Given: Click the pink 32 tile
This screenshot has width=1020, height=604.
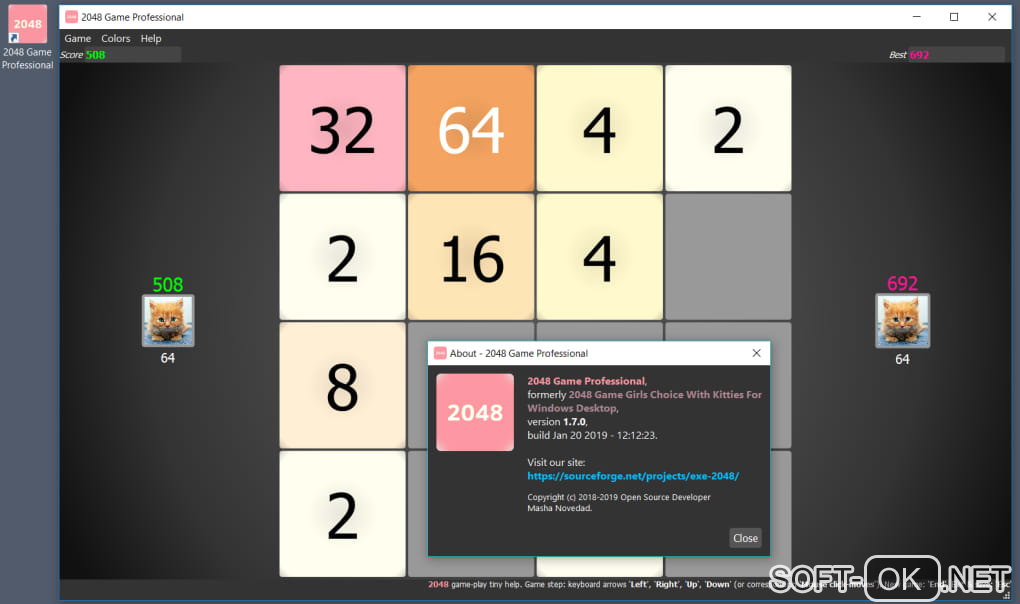Looking at the screenshot, I should [x=342, y=128].
